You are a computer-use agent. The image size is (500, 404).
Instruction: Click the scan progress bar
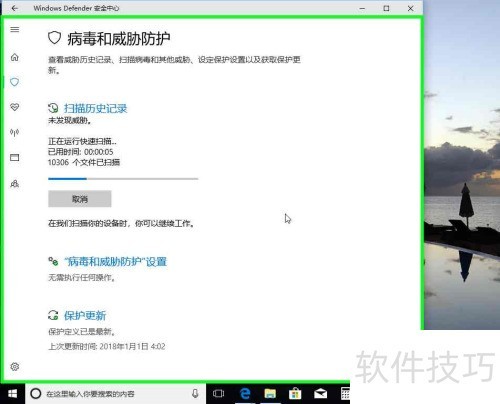[x=123, y=179]
